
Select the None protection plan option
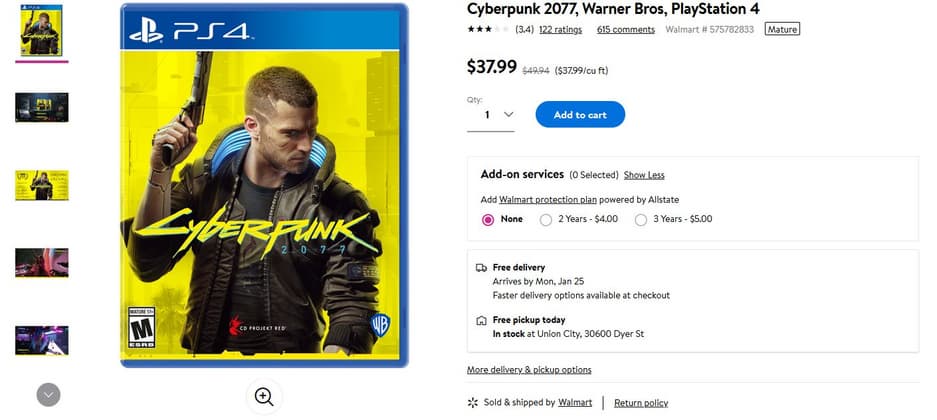pyautogui.click(x=488, y=219)
